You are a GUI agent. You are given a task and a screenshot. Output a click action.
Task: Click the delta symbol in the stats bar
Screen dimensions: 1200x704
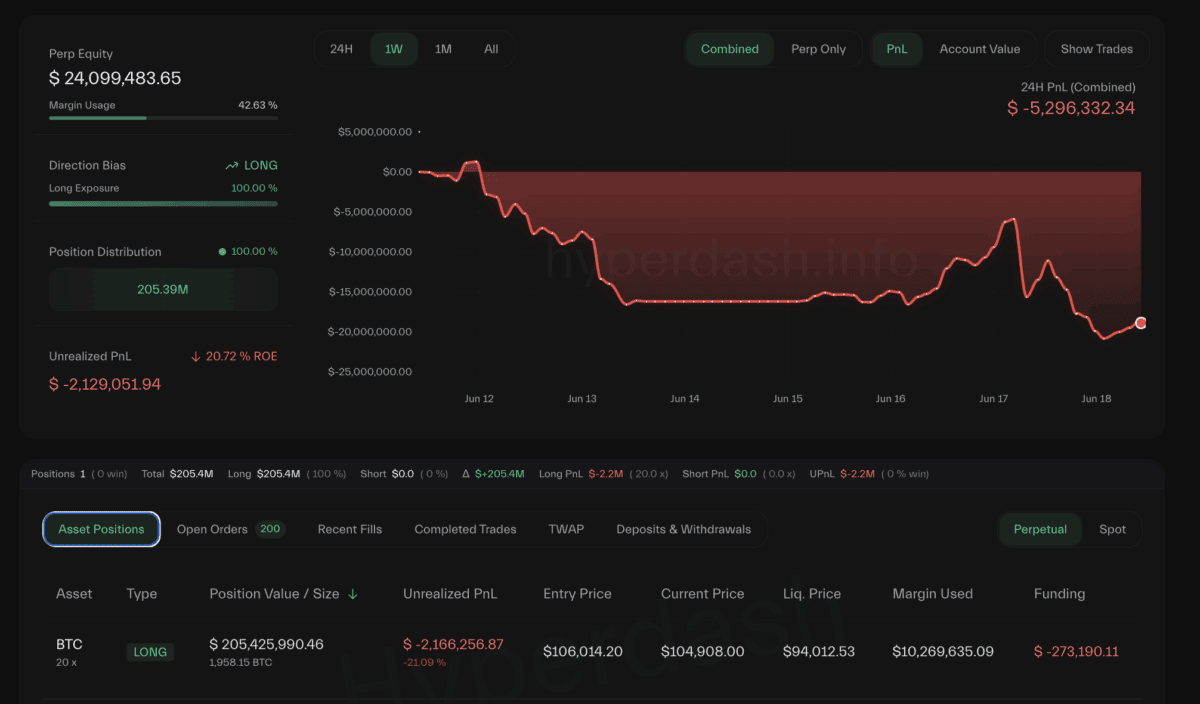(x=466, y=474)
